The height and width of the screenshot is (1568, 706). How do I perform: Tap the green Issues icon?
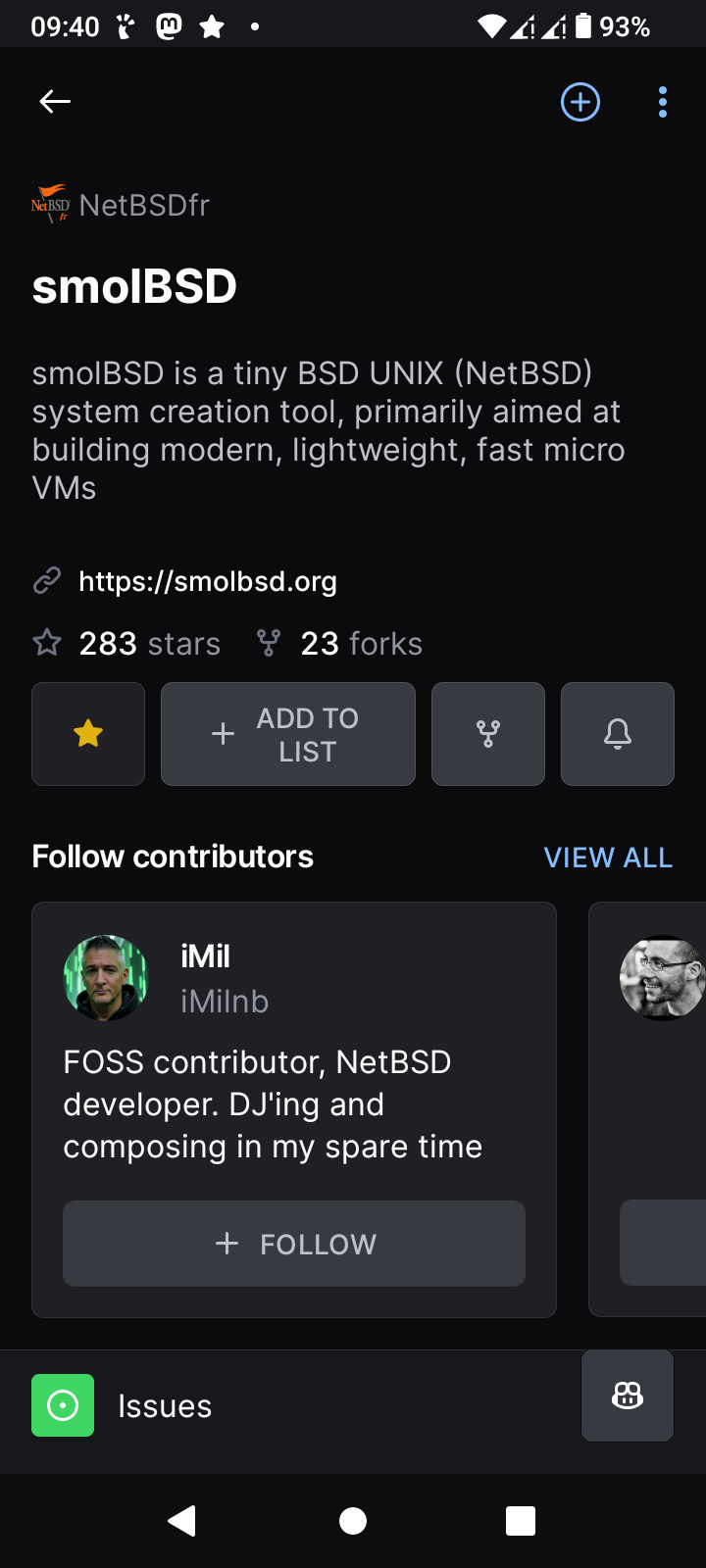63,1405
